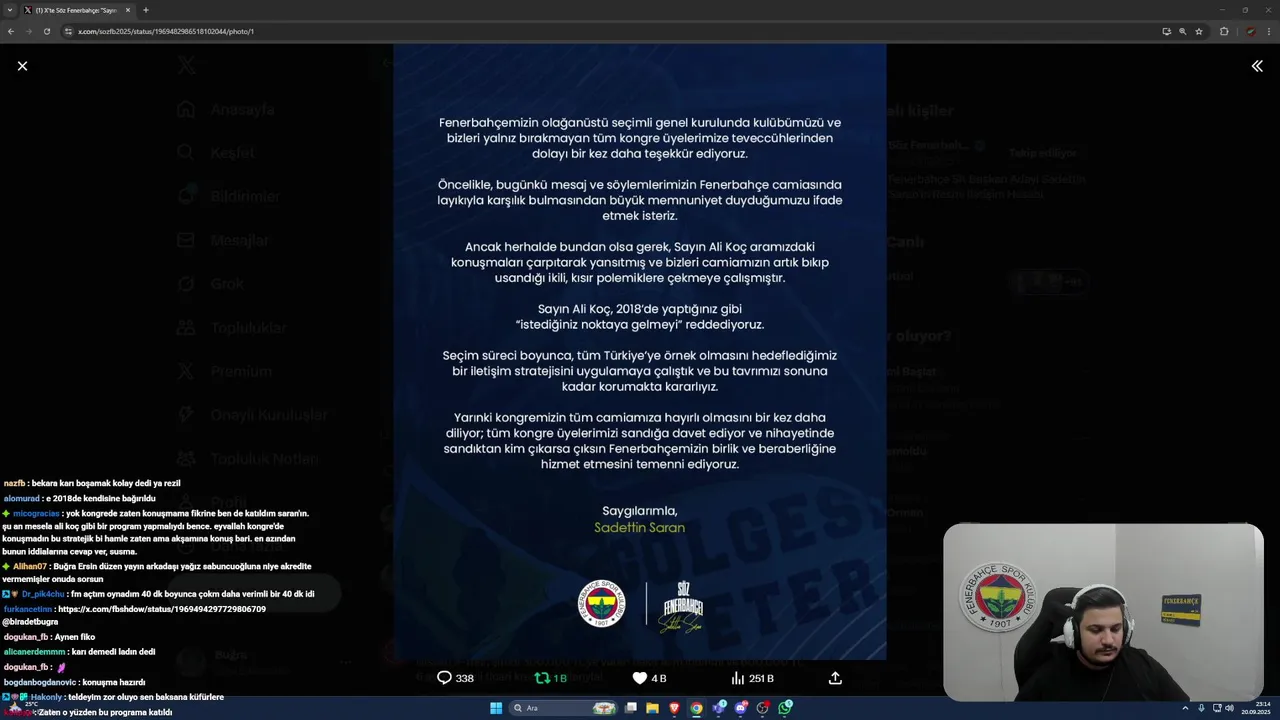Click chat username bogdanbogdanovic
Viewport: 1280px width, 720px height.
click(x=39, y=682)
